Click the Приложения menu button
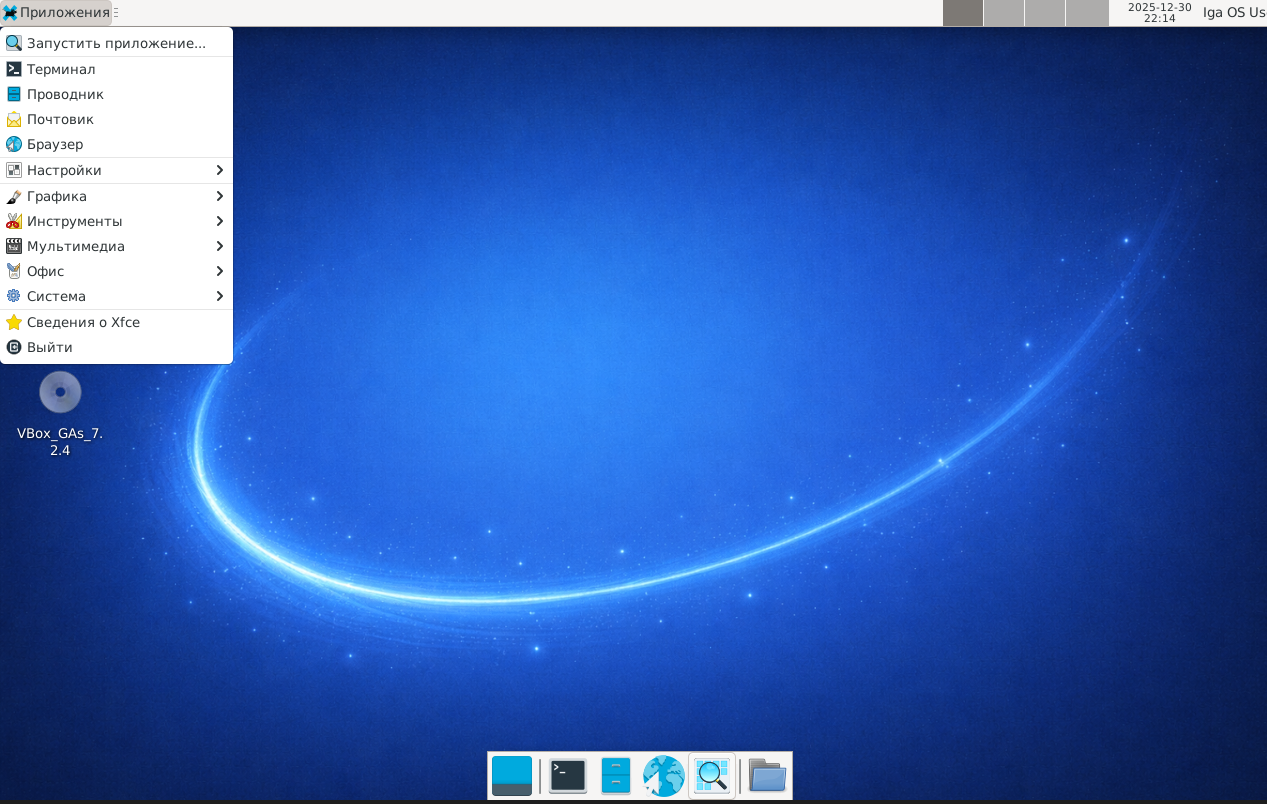Viewport: 1267px width, 804px height. [56, 13]
